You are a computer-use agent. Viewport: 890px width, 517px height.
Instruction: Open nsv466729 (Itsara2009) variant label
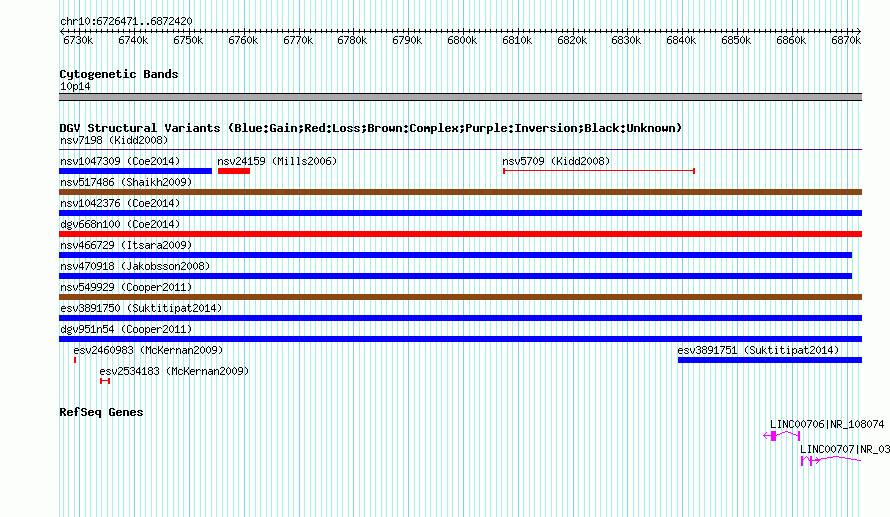126,245
